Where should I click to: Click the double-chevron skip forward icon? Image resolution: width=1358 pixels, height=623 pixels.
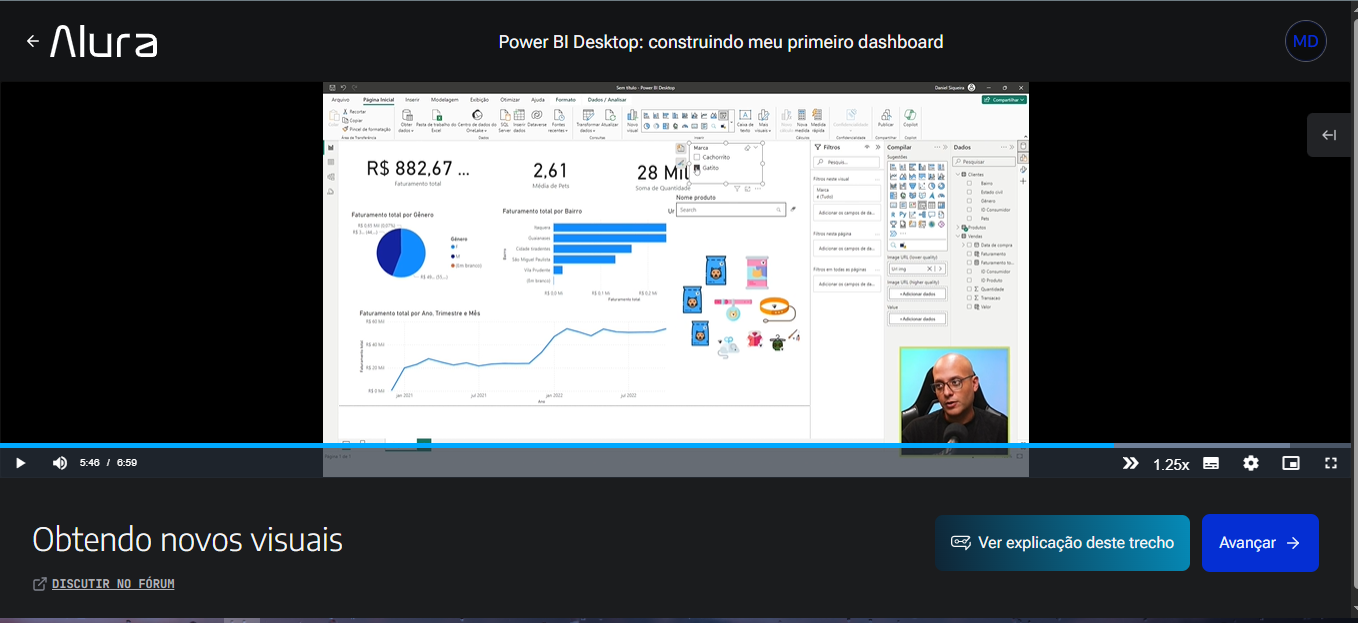coord(1130,463)
